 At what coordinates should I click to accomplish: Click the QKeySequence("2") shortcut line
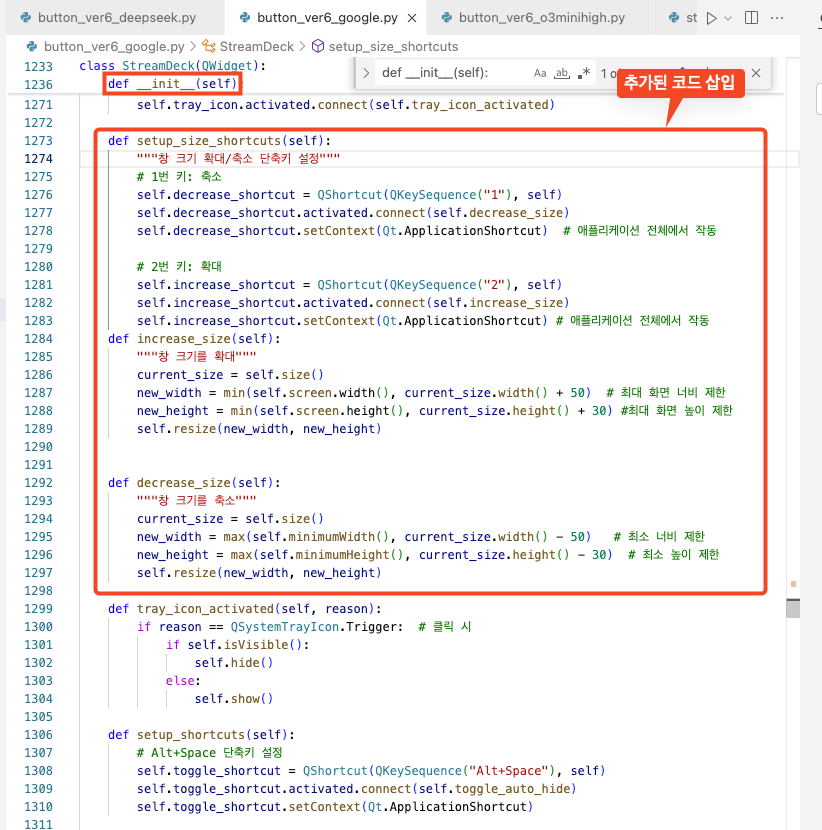(349, 285)
